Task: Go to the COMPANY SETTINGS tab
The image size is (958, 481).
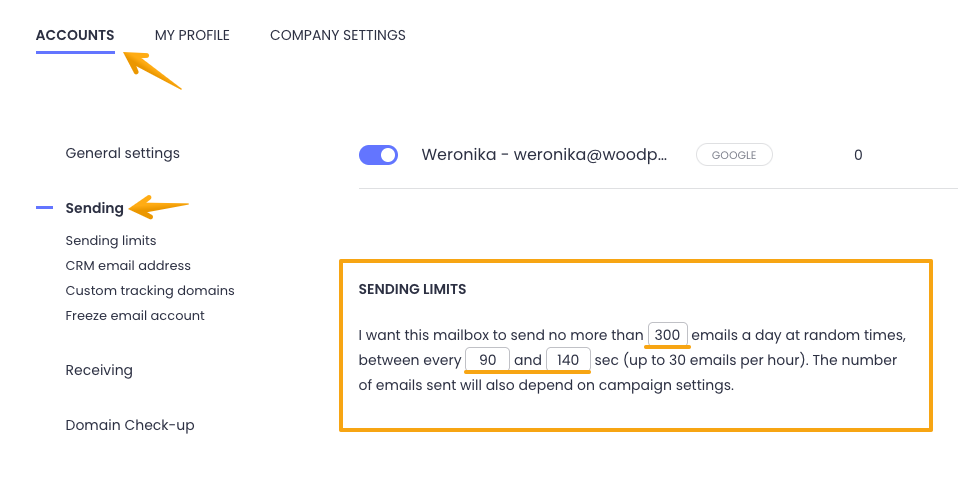Action: click(338, 35)
